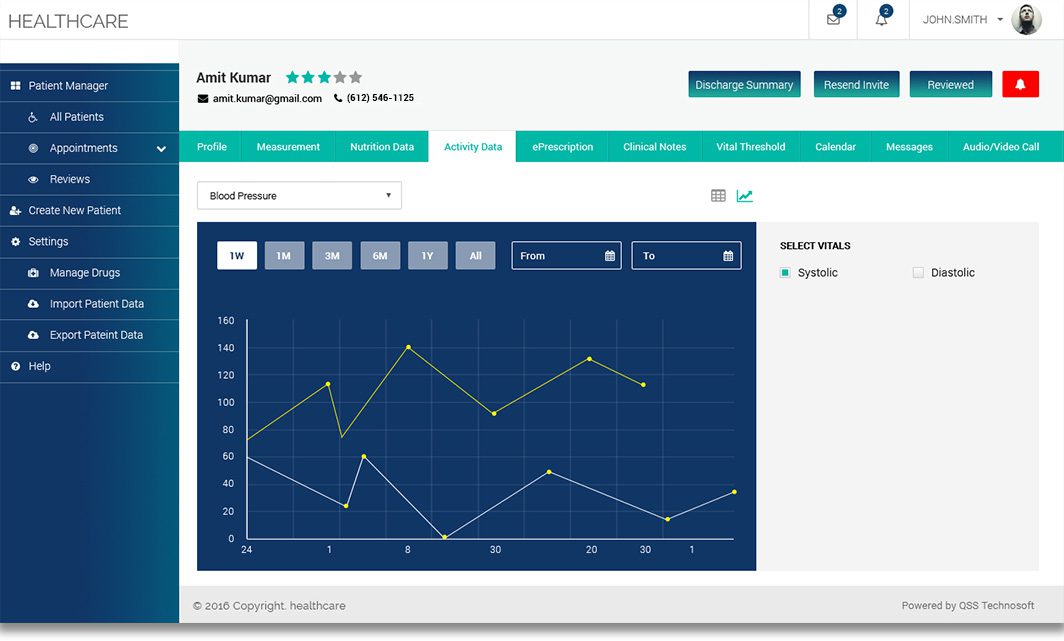The width and height of the screenshot is (1064, 641).
Task: Open the Measurement tab
Action: click(x=288, y=147)
